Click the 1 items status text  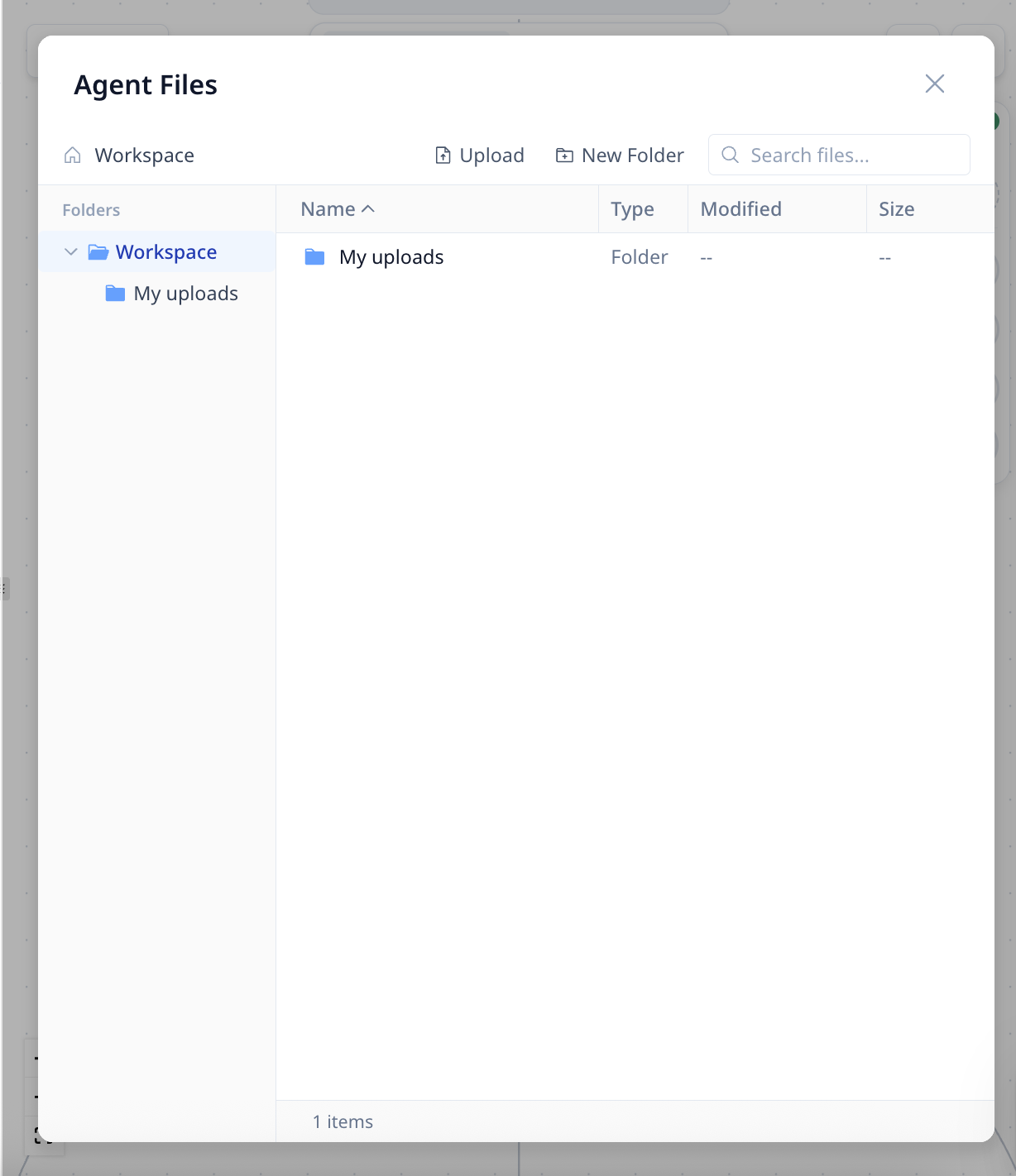(343, 1121)
